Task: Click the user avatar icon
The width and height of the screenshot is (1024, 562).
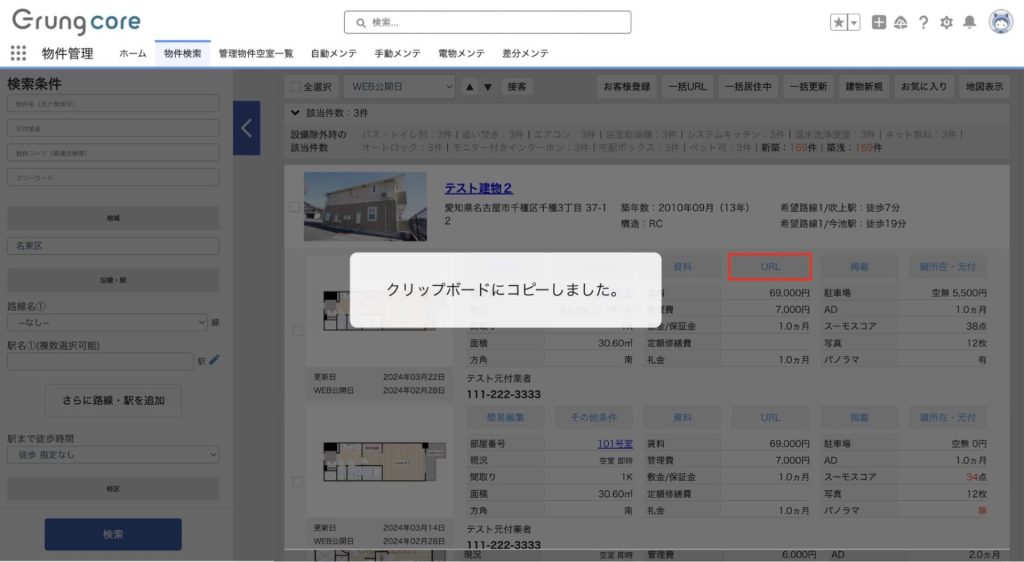Action: (x=1000, y=22)
